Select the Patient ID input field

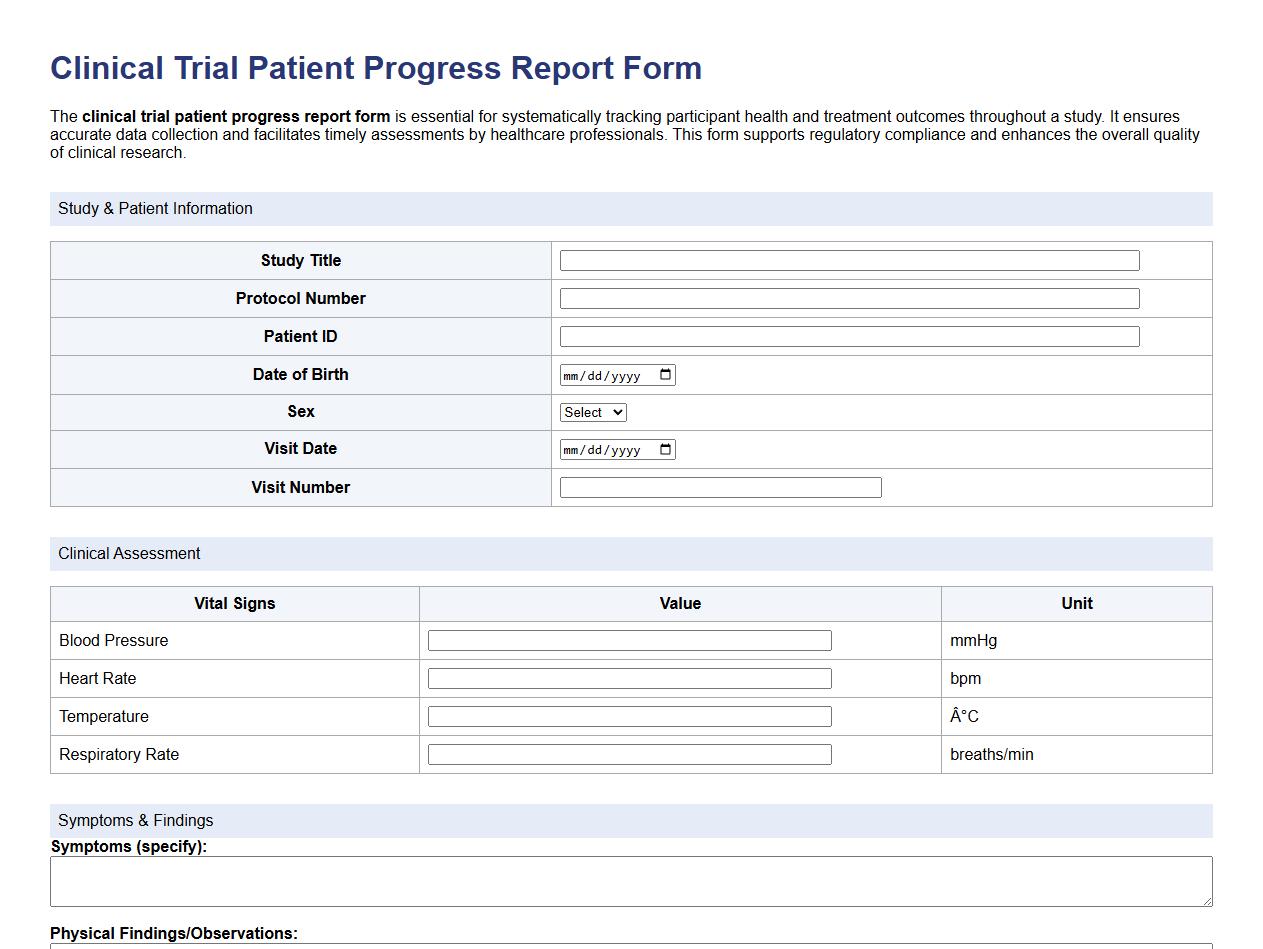coord(848,336)
